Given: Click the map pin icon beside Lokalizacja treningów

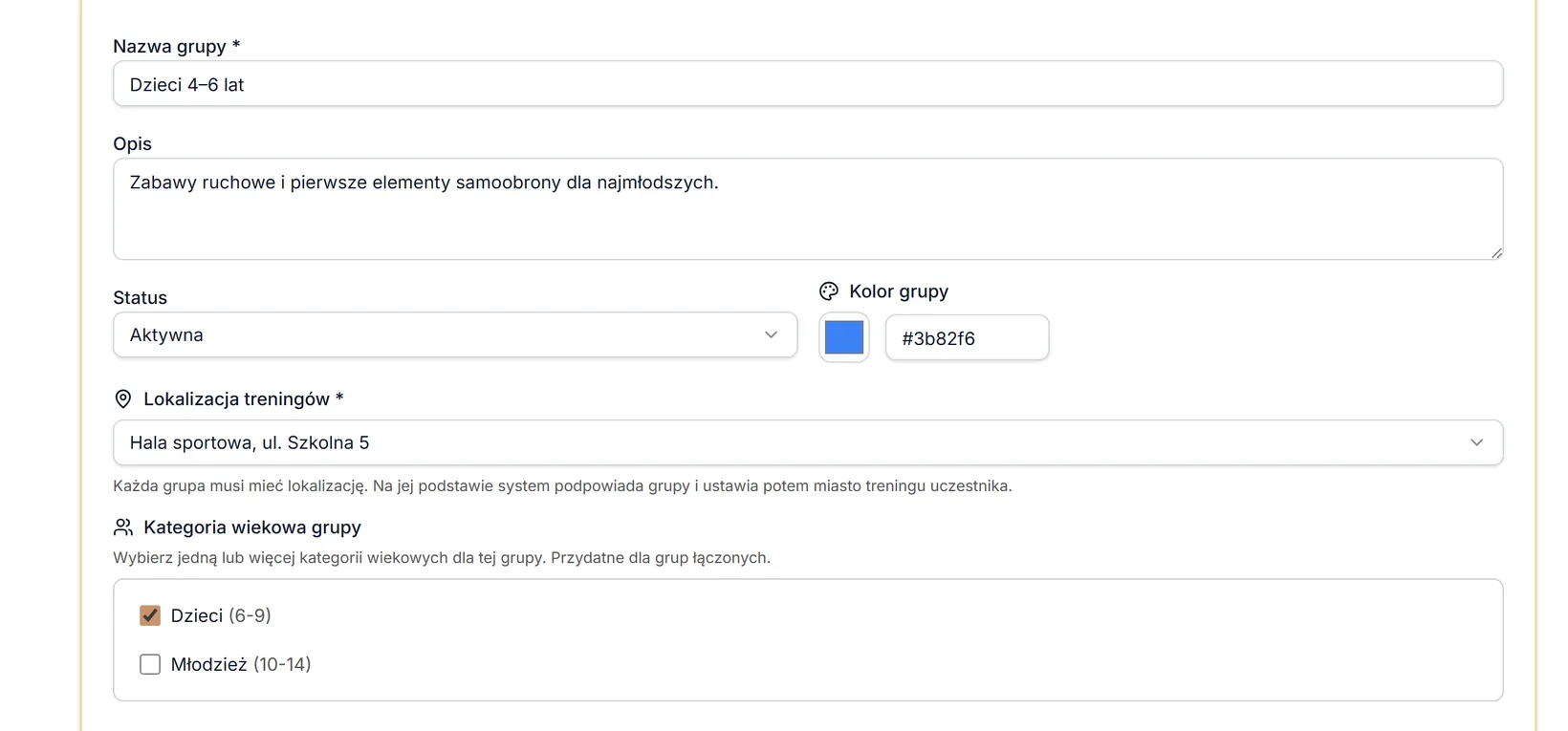Looking at the screenshot, I should [x=123, y=399].
